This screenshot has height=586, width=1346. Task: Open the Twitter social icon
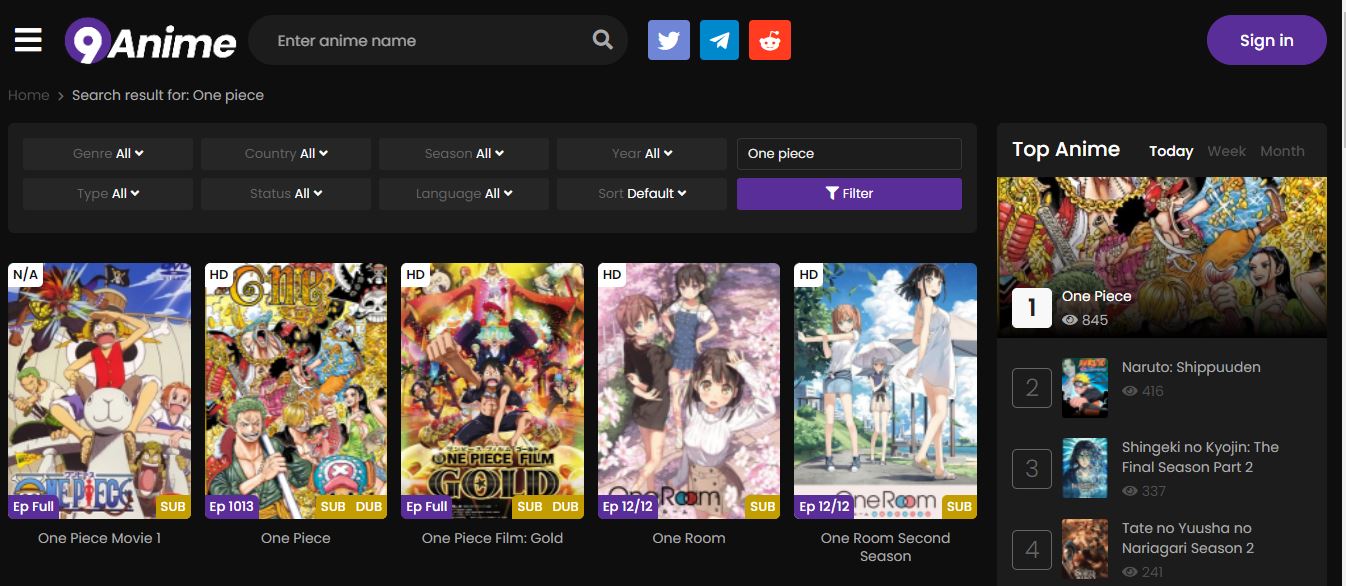(669, 40)
